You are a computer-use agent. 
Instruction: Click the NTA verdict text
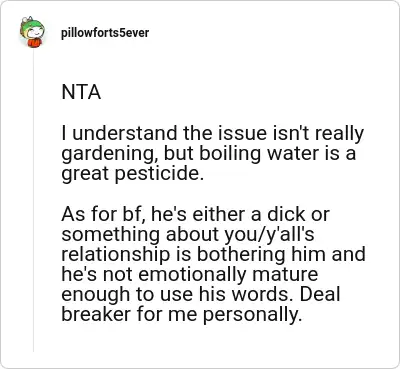tap(81, 92)
